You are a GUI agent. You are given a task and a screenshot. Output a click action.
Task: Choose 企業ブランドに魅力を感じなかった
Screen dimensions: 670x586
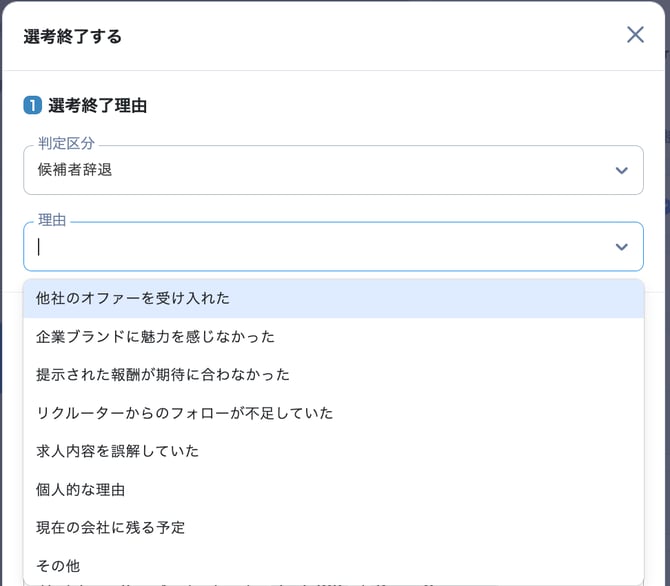point(155,337)
